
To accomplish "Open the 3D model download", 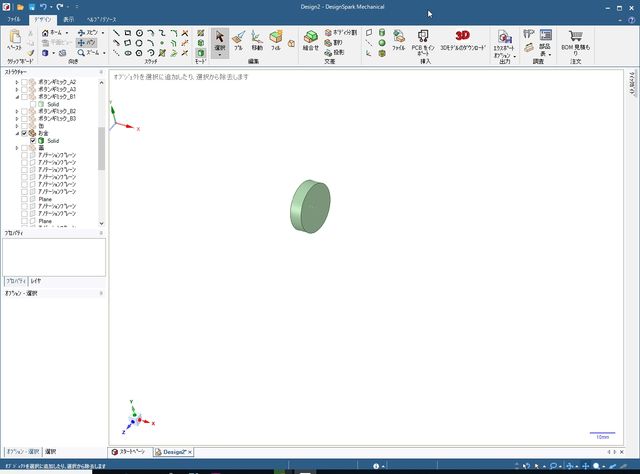I will [463, 40].
